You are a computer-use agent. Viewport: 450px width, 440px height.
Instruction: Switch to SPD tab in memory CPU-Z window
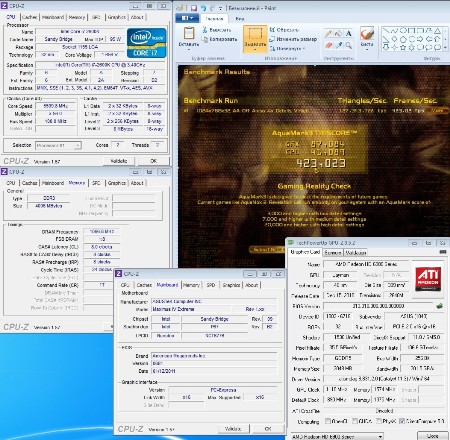(x=96, y=183)
